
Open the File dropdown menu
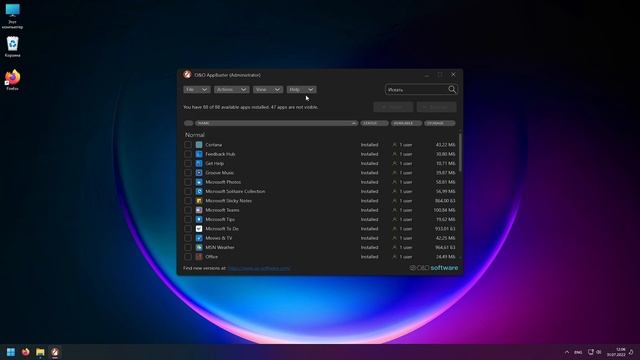[197, 89]
